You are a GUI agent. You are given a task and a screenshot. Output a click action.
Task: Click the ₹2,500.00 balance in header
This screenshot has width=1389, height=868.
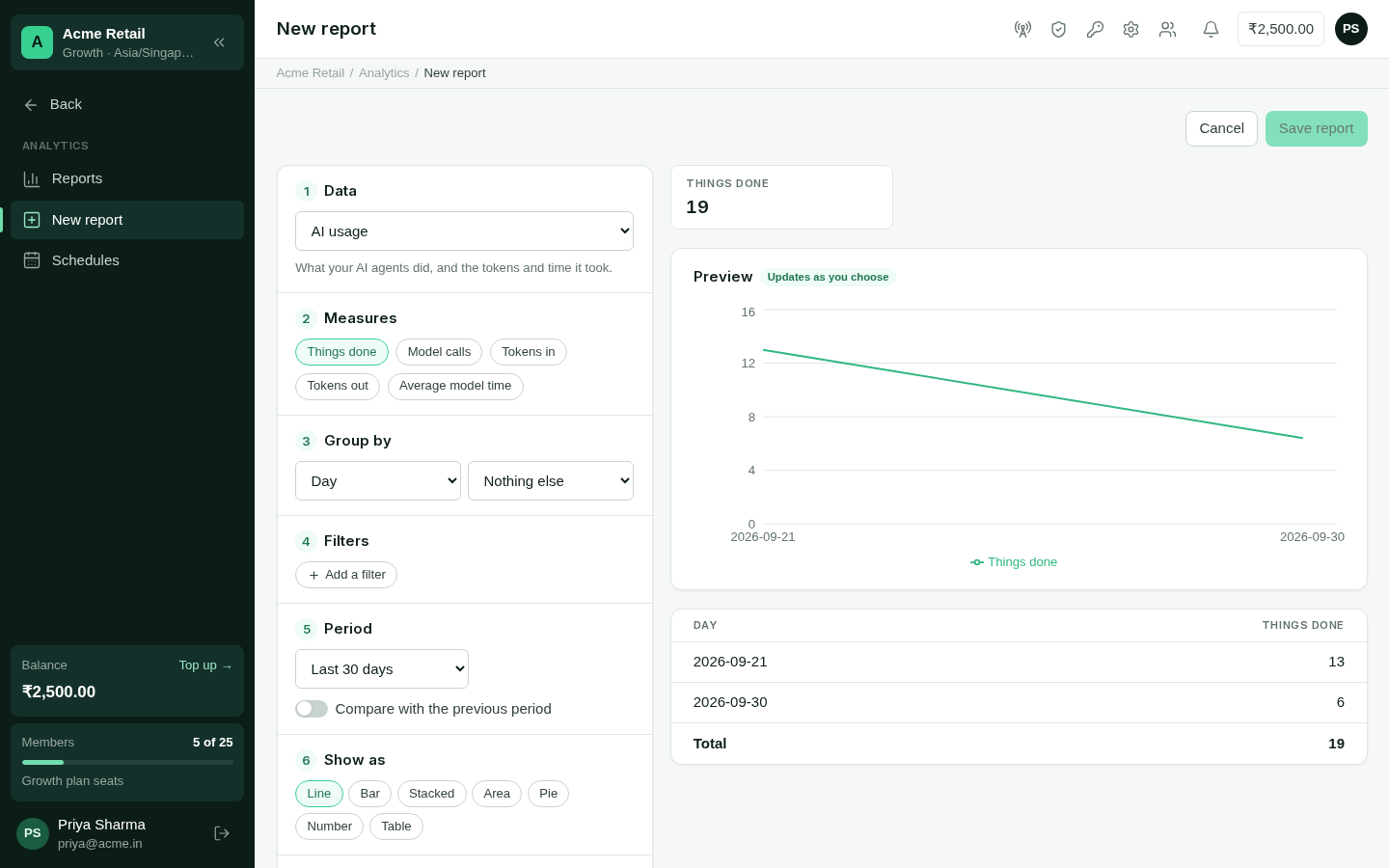[1281, 29]
